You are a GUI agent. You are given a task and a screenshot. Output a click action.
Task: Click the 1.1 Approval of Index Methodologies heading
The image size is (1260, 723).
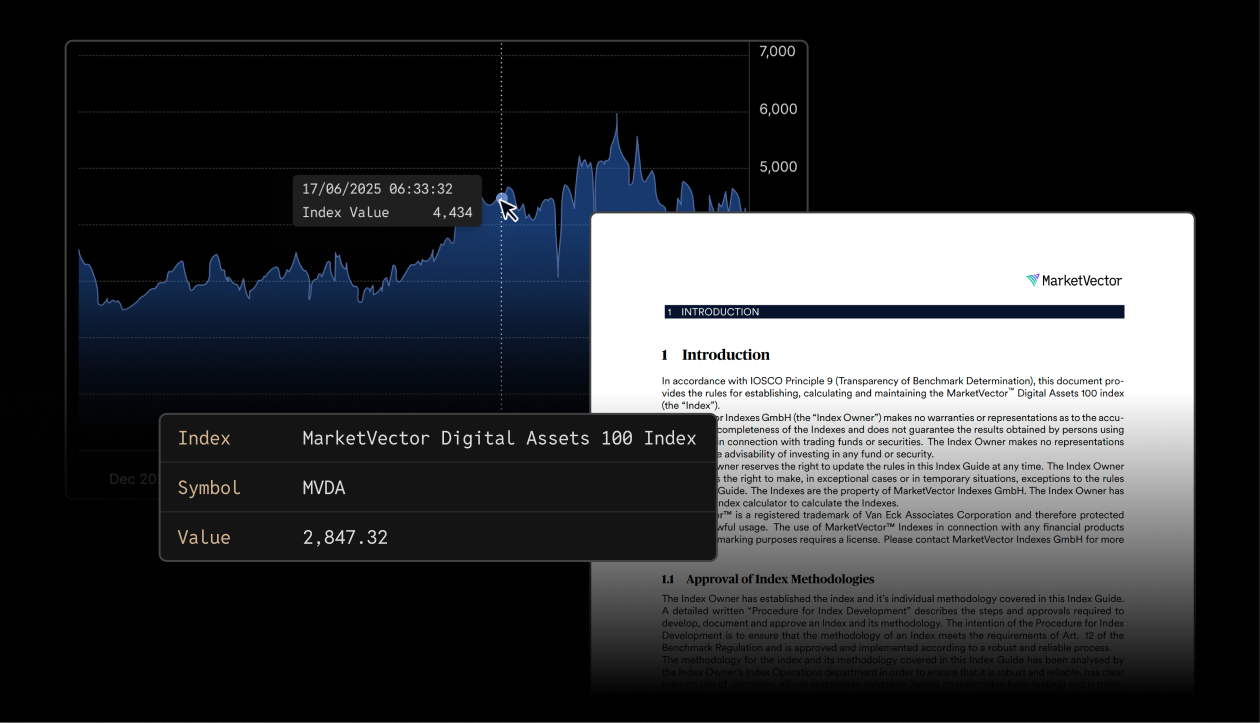coord(768,579)
